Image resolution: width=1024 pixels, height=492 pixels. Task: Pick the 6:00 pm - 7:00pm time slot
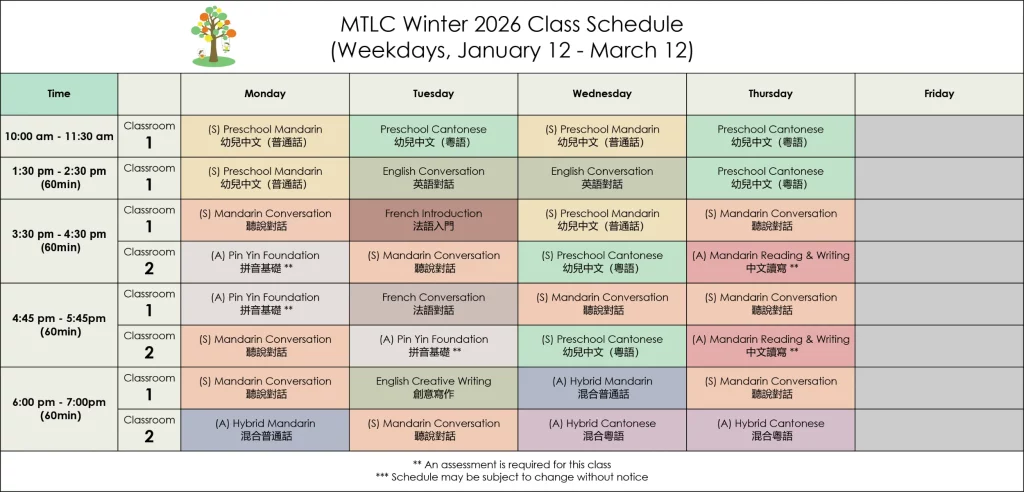[x=59, y=409]
